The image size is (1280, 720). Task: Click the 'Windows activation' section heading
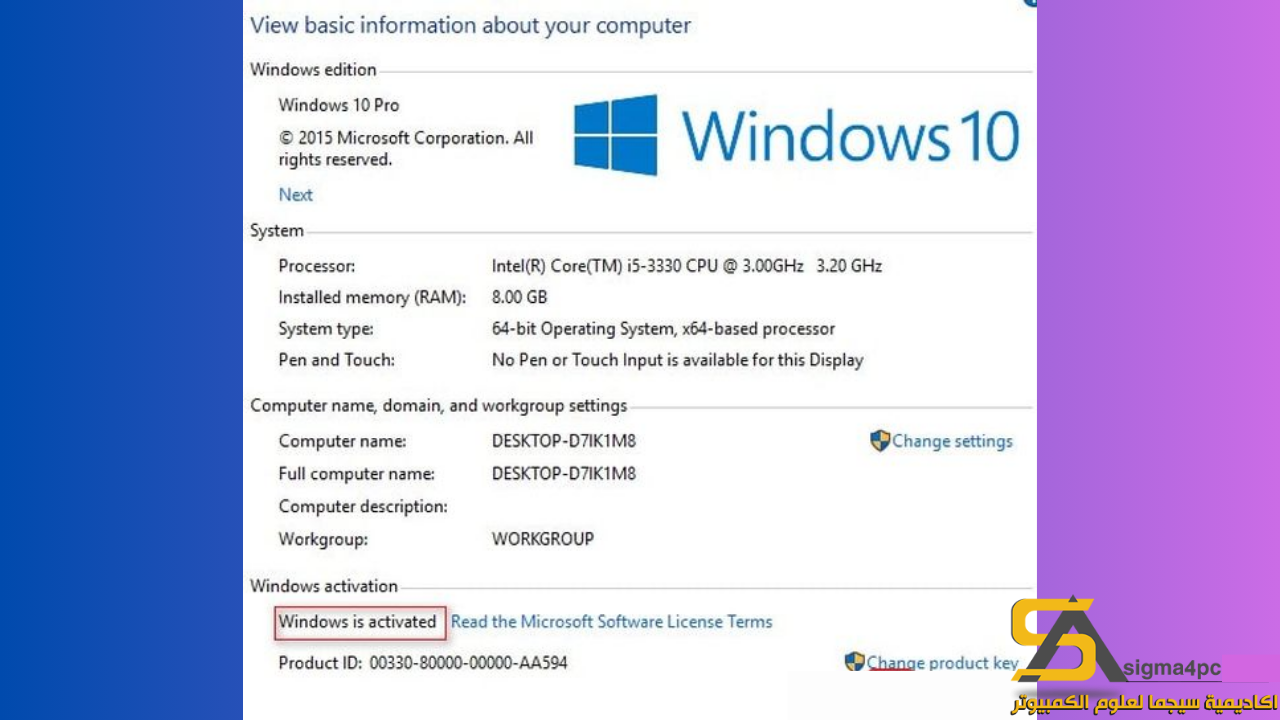point(324,585)
